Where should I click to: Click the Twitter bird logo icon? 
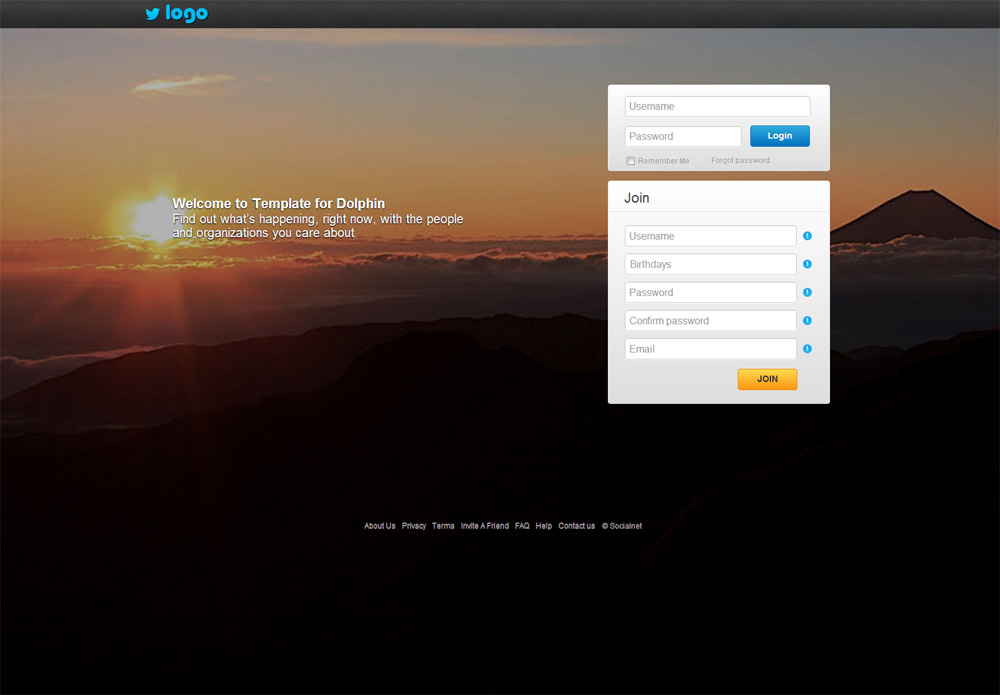tap(152, 13)
